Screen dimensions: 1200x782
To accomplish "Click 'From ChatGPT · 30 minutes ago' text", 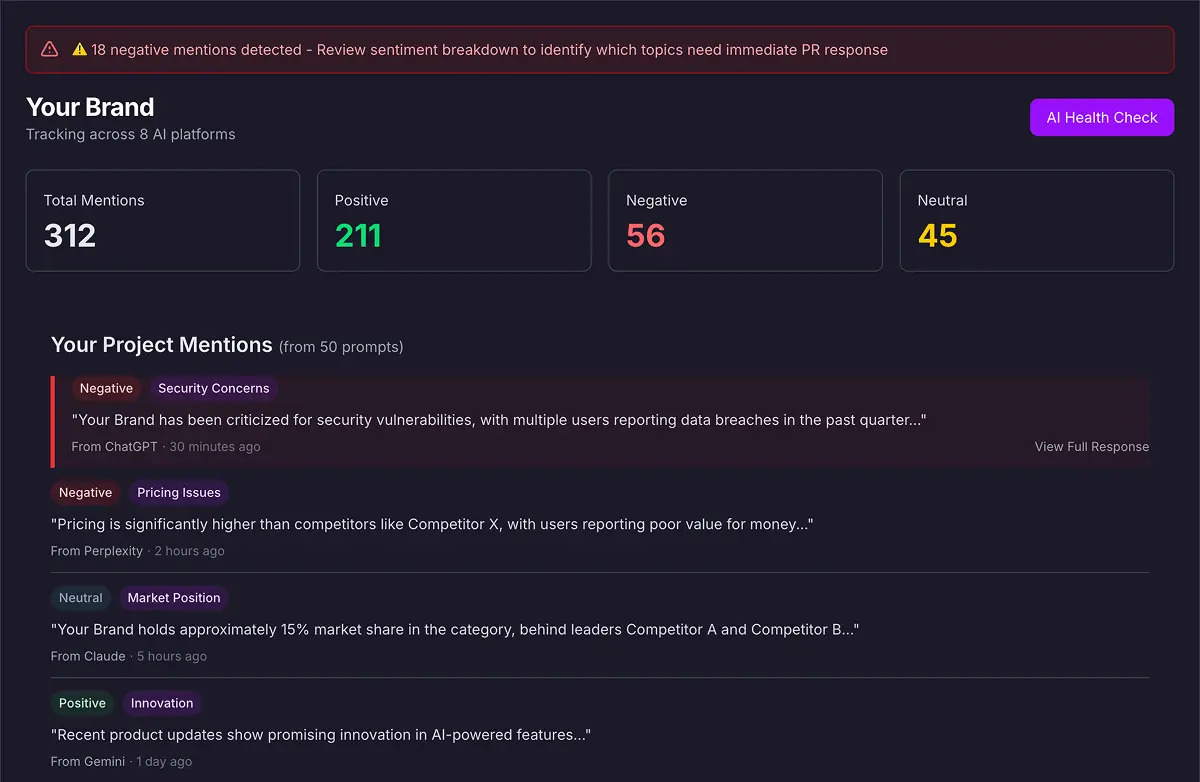I will coord(166,447).
